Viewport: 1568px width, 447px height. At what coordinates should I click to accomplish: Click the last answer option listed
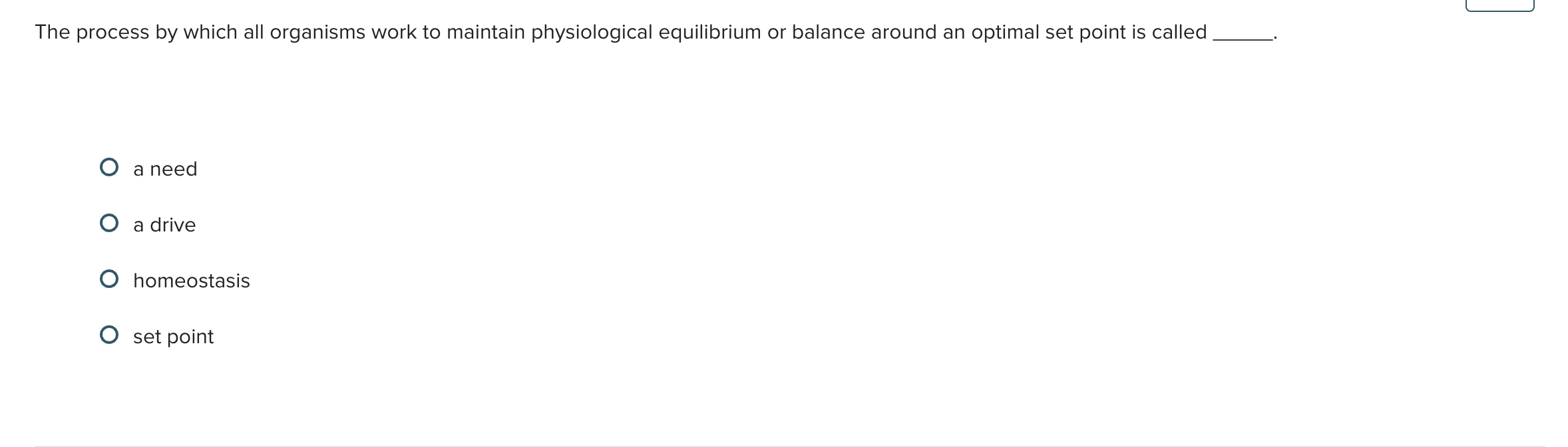173,337
